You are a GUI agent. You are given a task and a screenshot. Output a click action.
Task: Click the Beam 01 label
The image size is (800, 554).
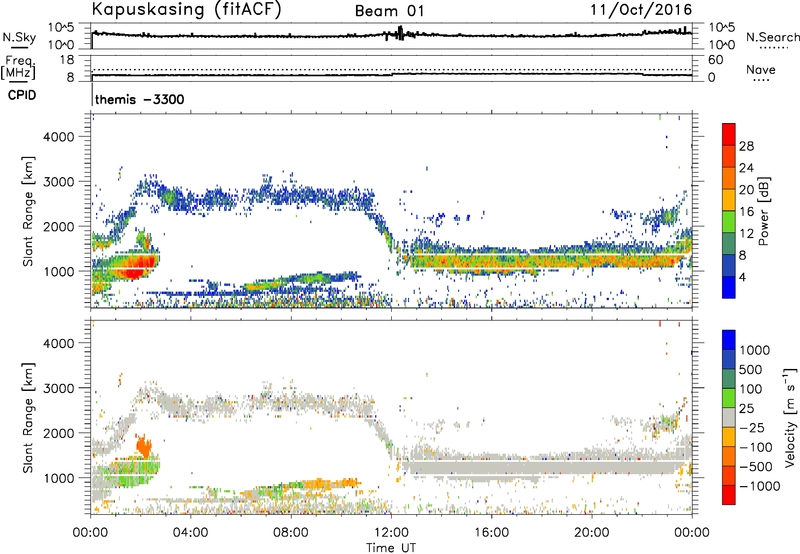[x=389, y=11]
